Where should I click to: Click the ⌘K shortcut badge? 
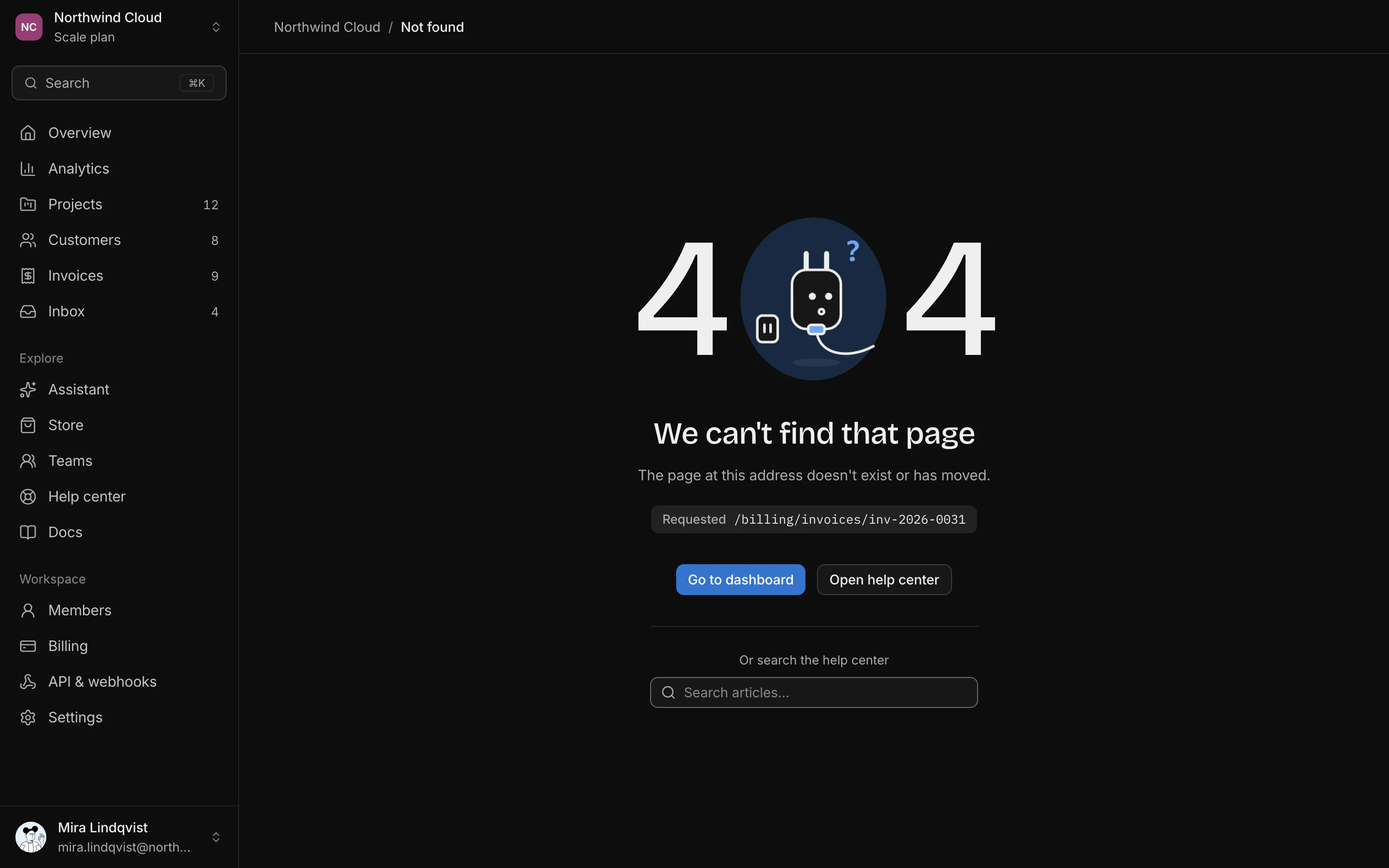pyautogui.click(x=197, y=83)
